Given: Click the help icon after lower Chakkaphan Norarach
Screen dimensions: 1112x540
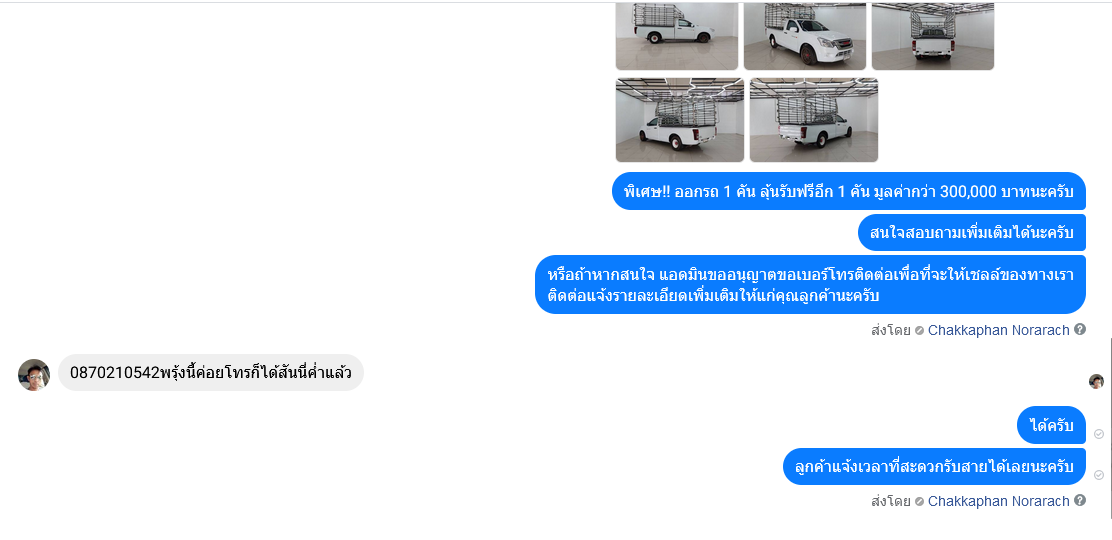Looking at the screenshot, I should click(x=1079, y=500).
